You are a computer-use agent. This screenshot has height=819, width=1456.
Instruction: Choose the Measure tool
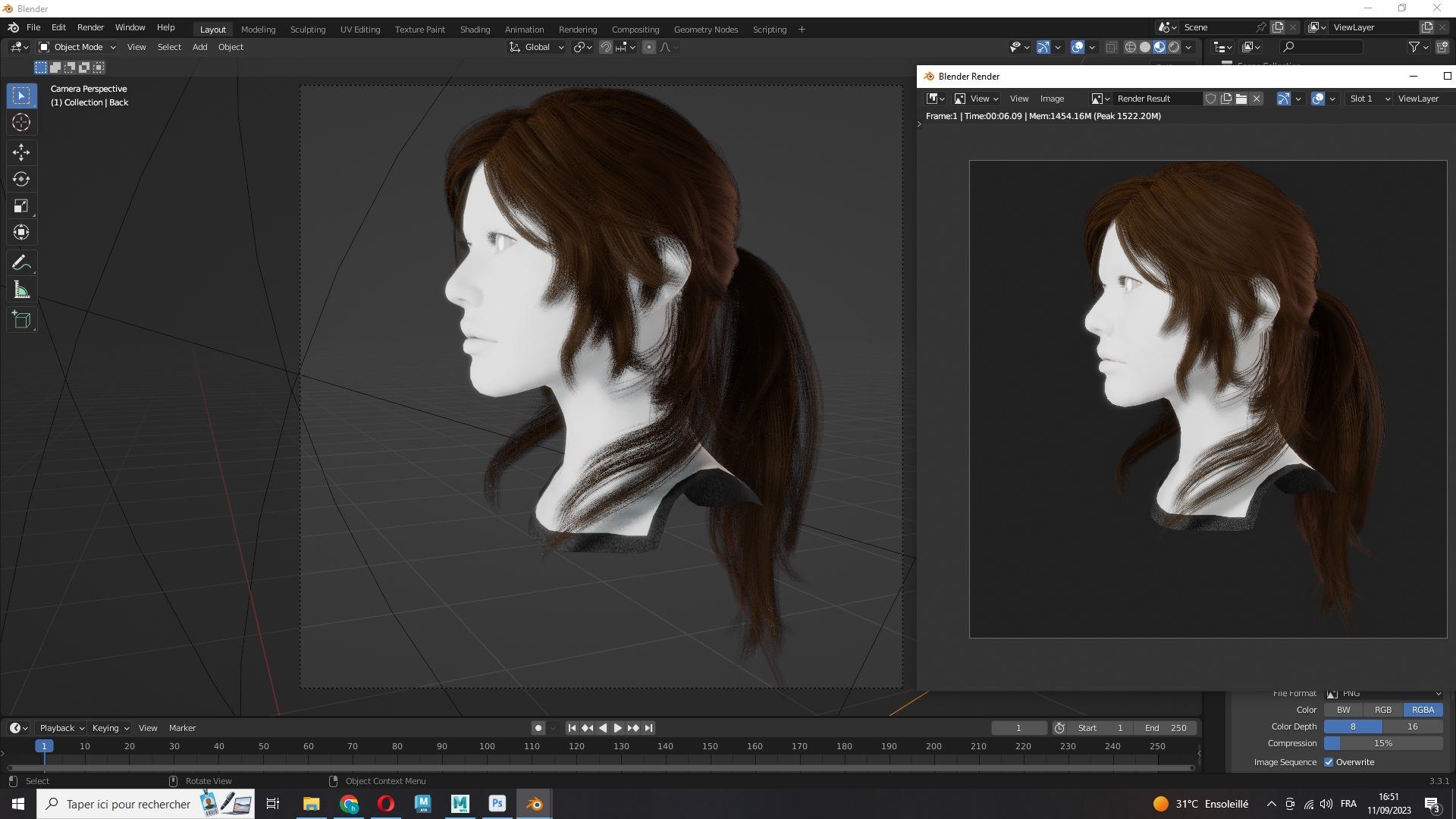21,290
